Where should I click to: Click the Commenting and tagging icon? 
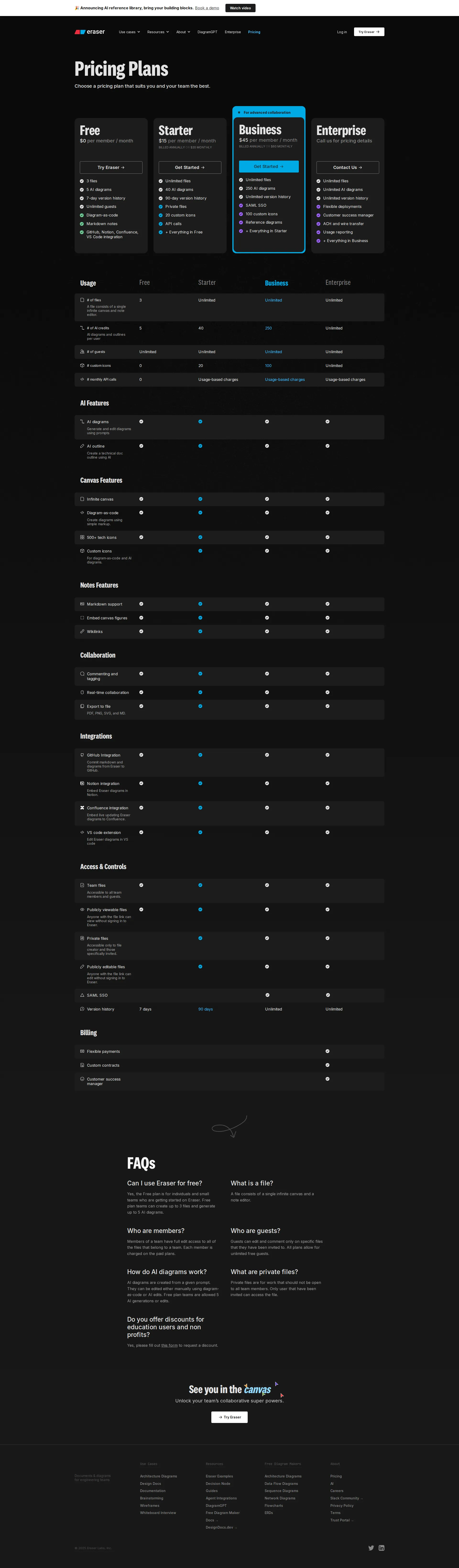click(x=82, y=674)
